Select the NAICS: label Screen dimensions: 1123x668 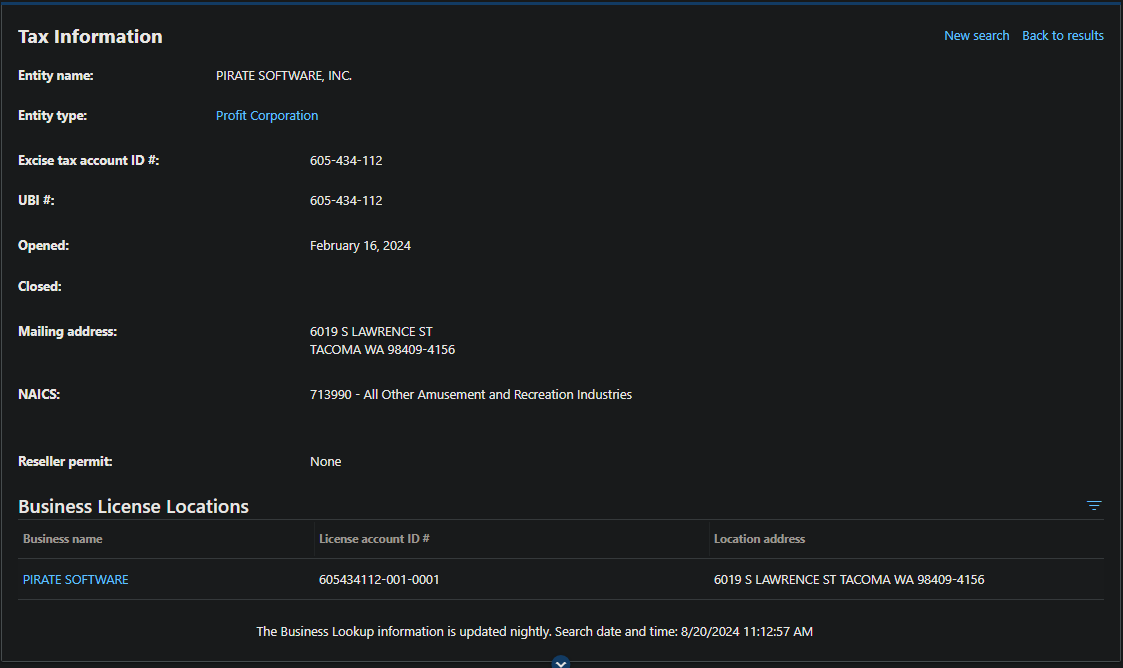[39, 394]
